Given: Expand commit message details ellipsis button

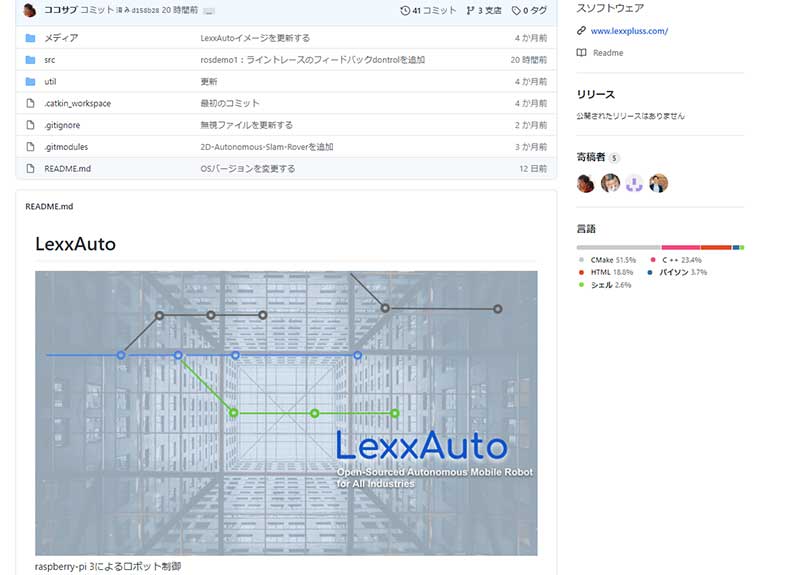Looking at the screenshot, I should tap(209, 10).
